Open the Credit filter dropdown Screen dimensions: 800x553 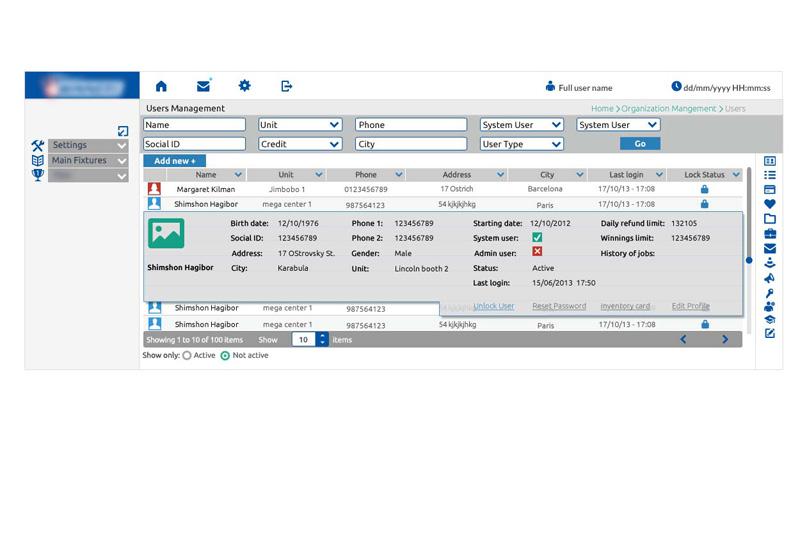pos(300,144)
